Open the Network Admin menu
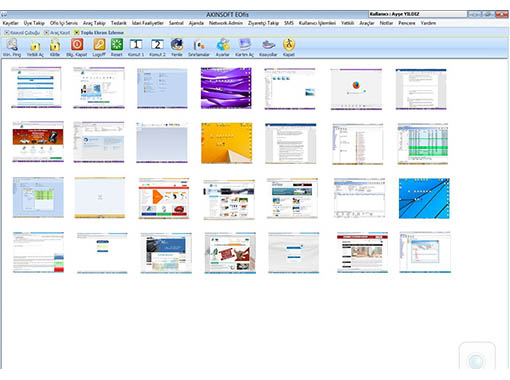510x380 pixels. tap(226, 23)
